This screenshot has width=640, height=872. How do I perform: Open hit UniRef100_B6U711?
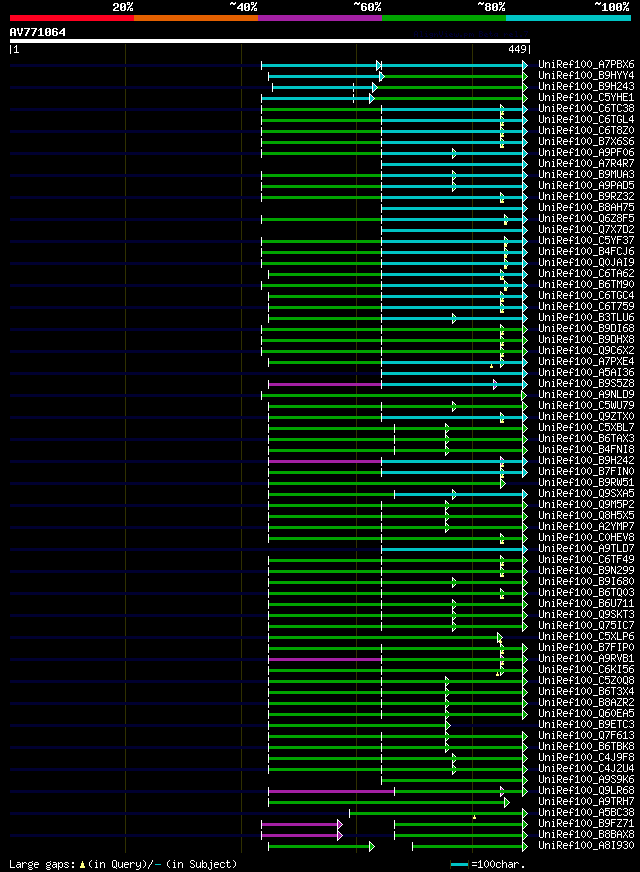586,605
